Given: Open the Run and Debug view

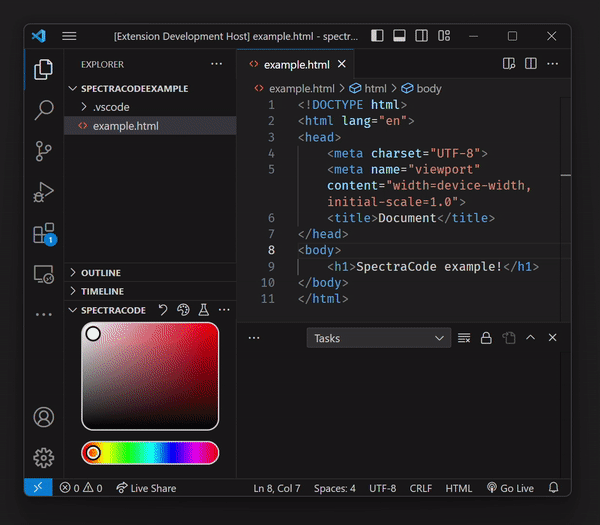Looking at the screenshot, I should point(44,192).
